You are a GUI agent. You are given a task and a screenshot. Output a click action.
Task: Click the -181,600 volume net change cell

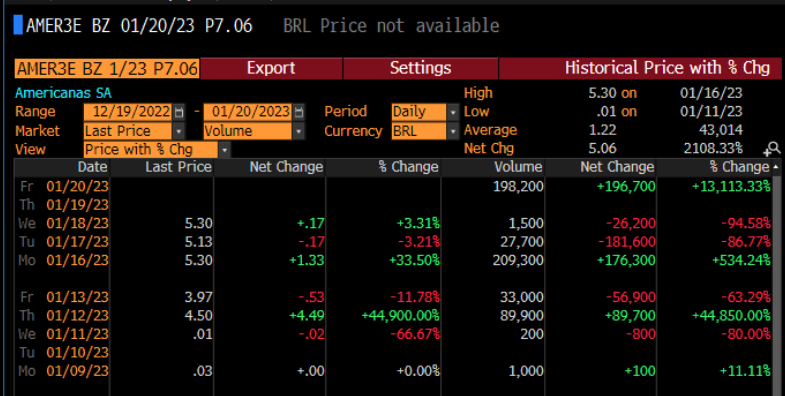[x=627, y=242]
